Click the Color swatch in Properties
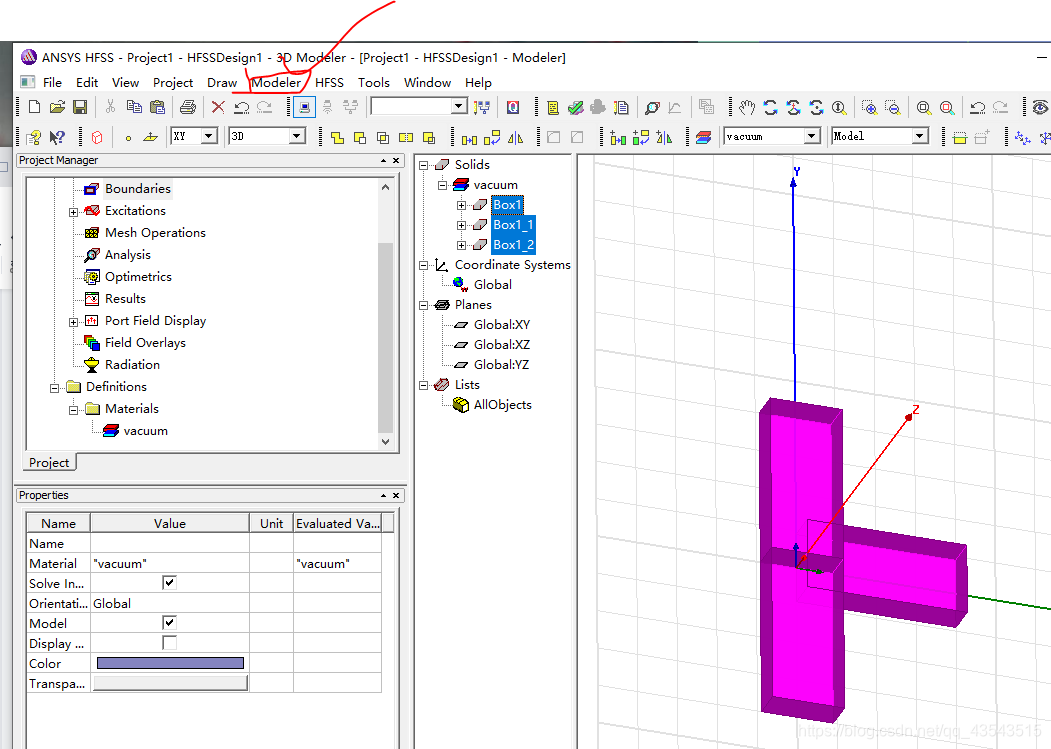The height and width of the screenshot is (749, 1051). click(170, 663)
